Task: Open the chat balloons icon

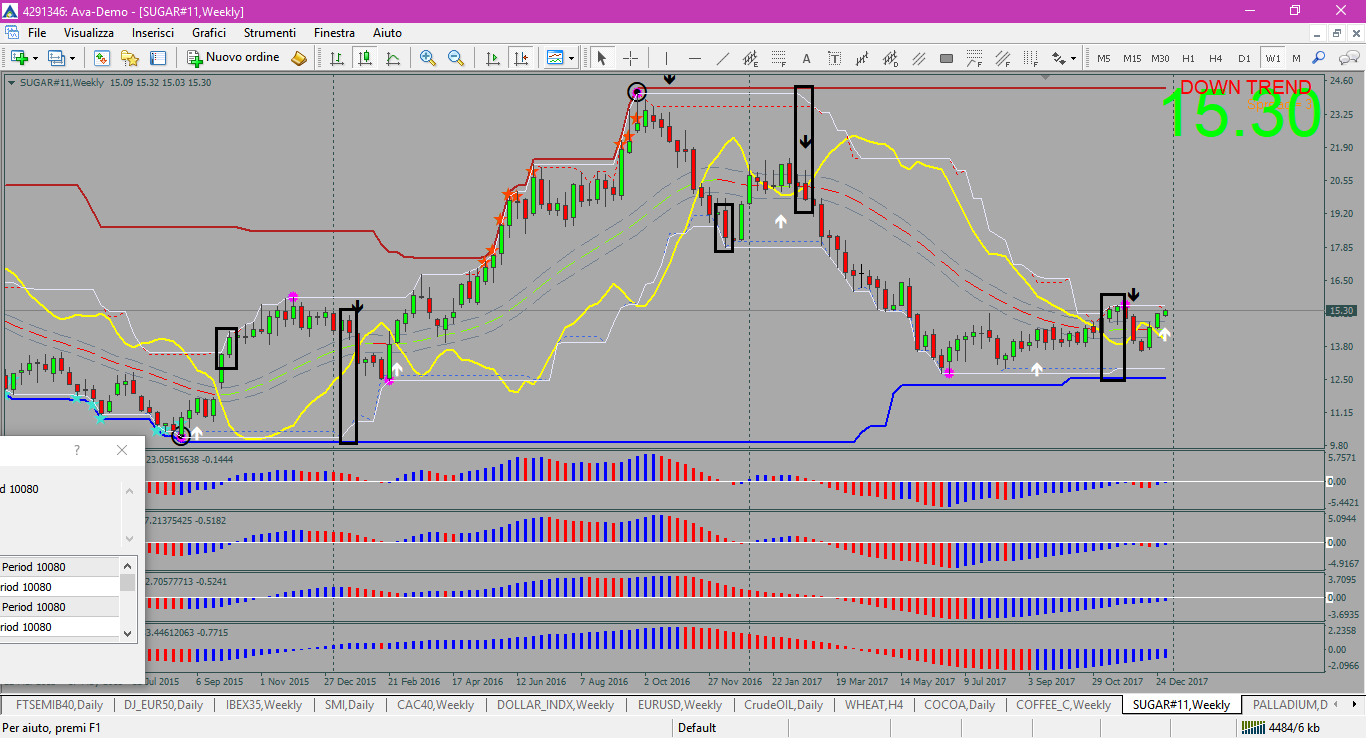Action: pyautogui.click(x=1347, y=58)
